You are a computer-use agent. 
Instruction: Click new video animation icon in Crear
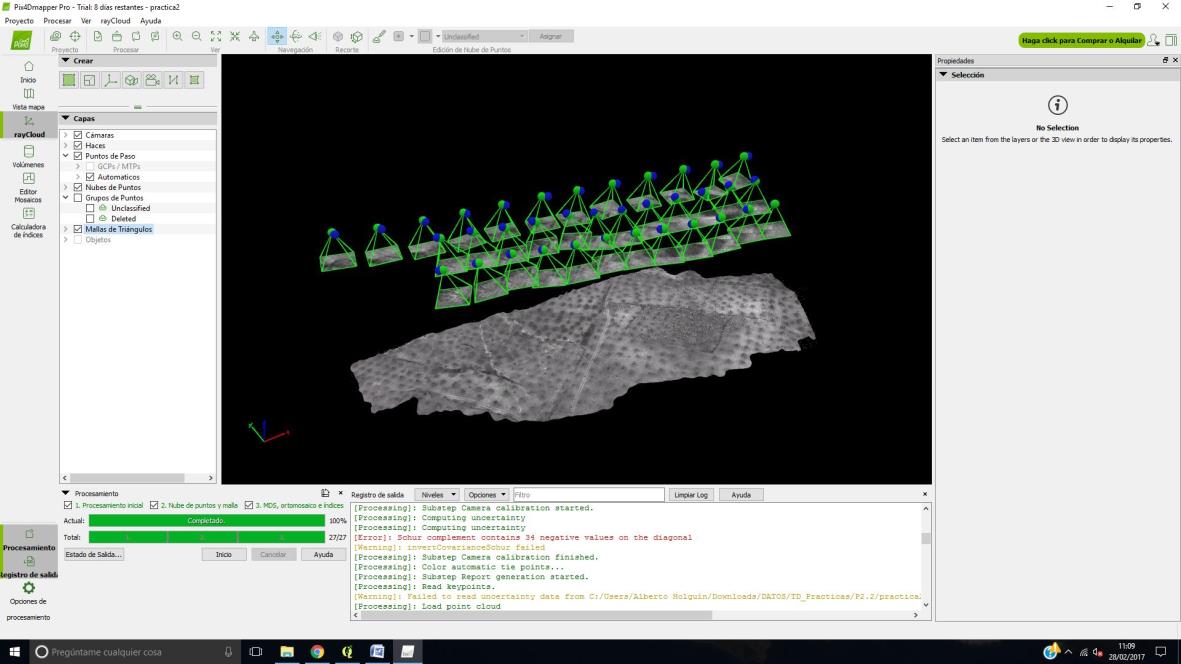[152, 81]
